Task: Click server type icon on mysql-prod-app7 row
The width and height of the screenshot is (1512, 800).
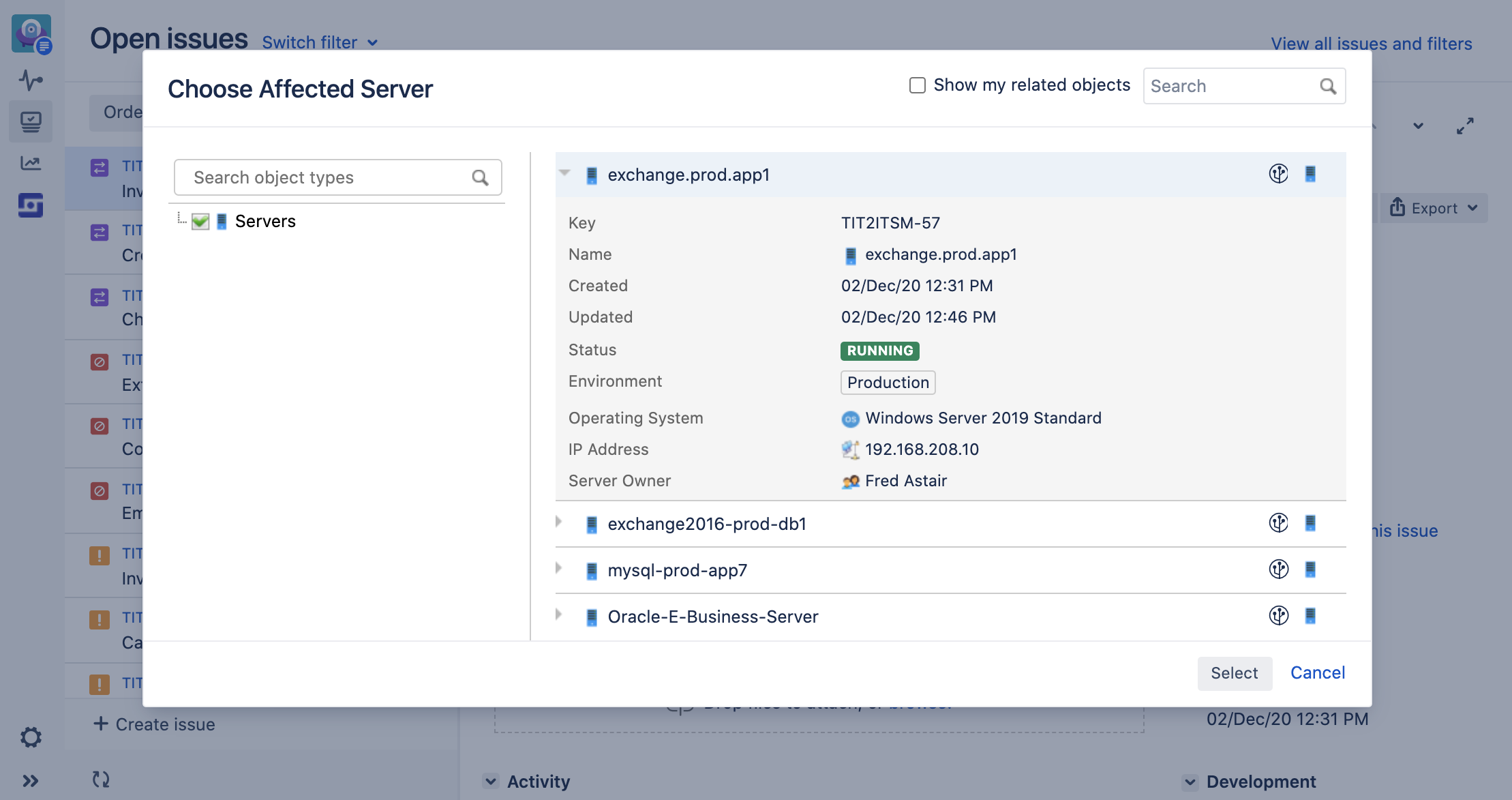Action: pyautogui.click(x=1310, y=569)
